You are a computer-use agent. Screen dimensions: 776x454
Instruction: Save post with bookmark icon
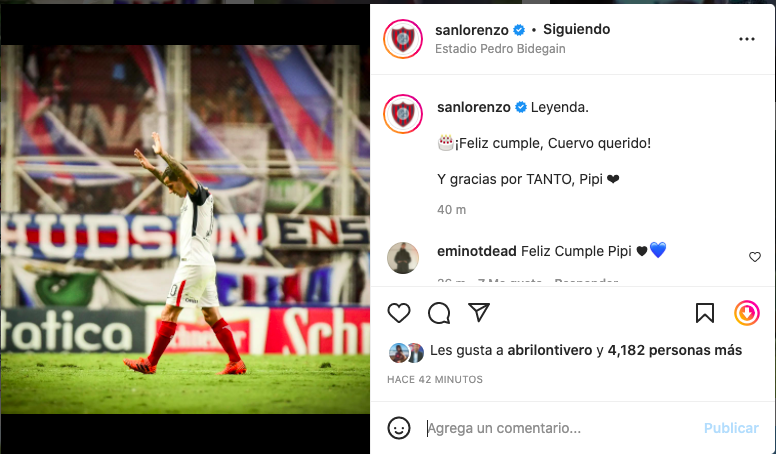point(705,313)
